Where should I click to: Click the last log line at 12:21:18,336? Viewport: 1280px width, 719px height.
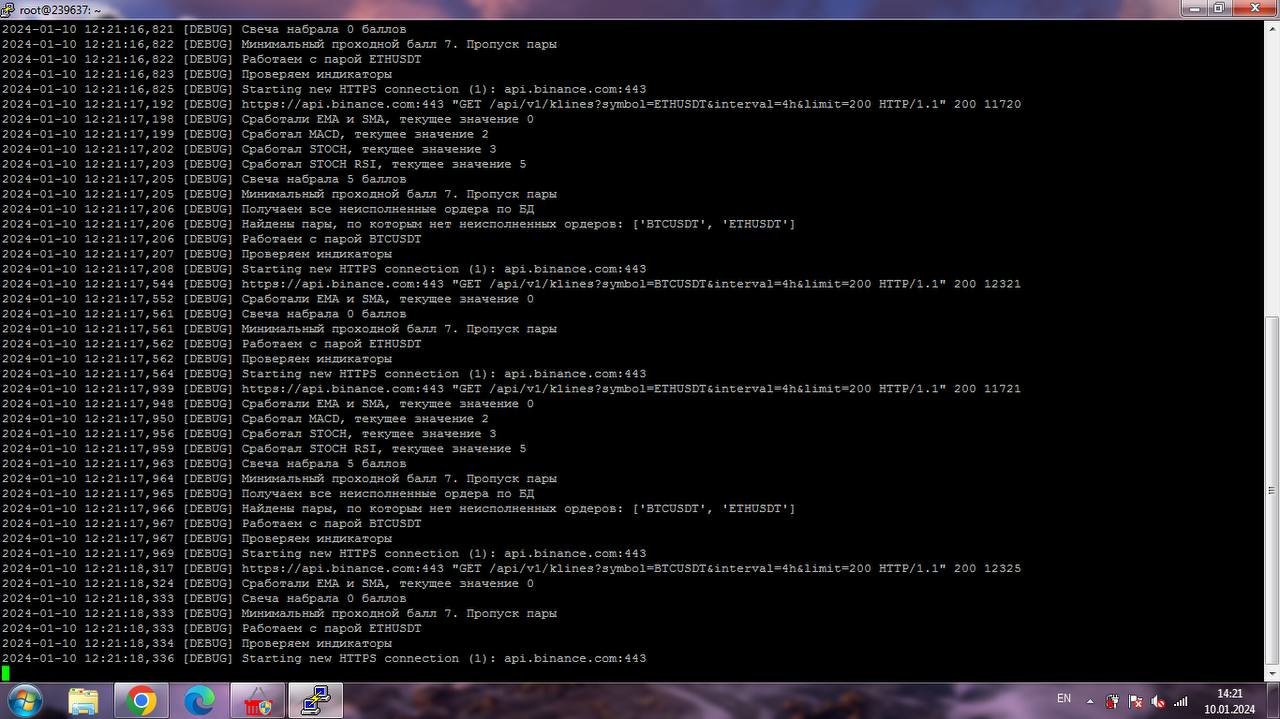tap(324, 658)
